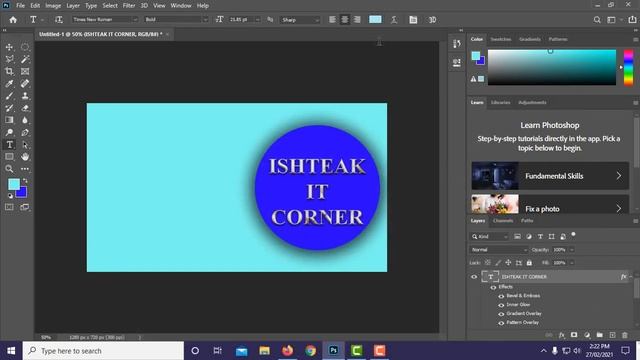The width and height of the screenshot is (640, 360).
Task: Open the anti-aliasing Sharp dropdown
Action: point(317,20)
